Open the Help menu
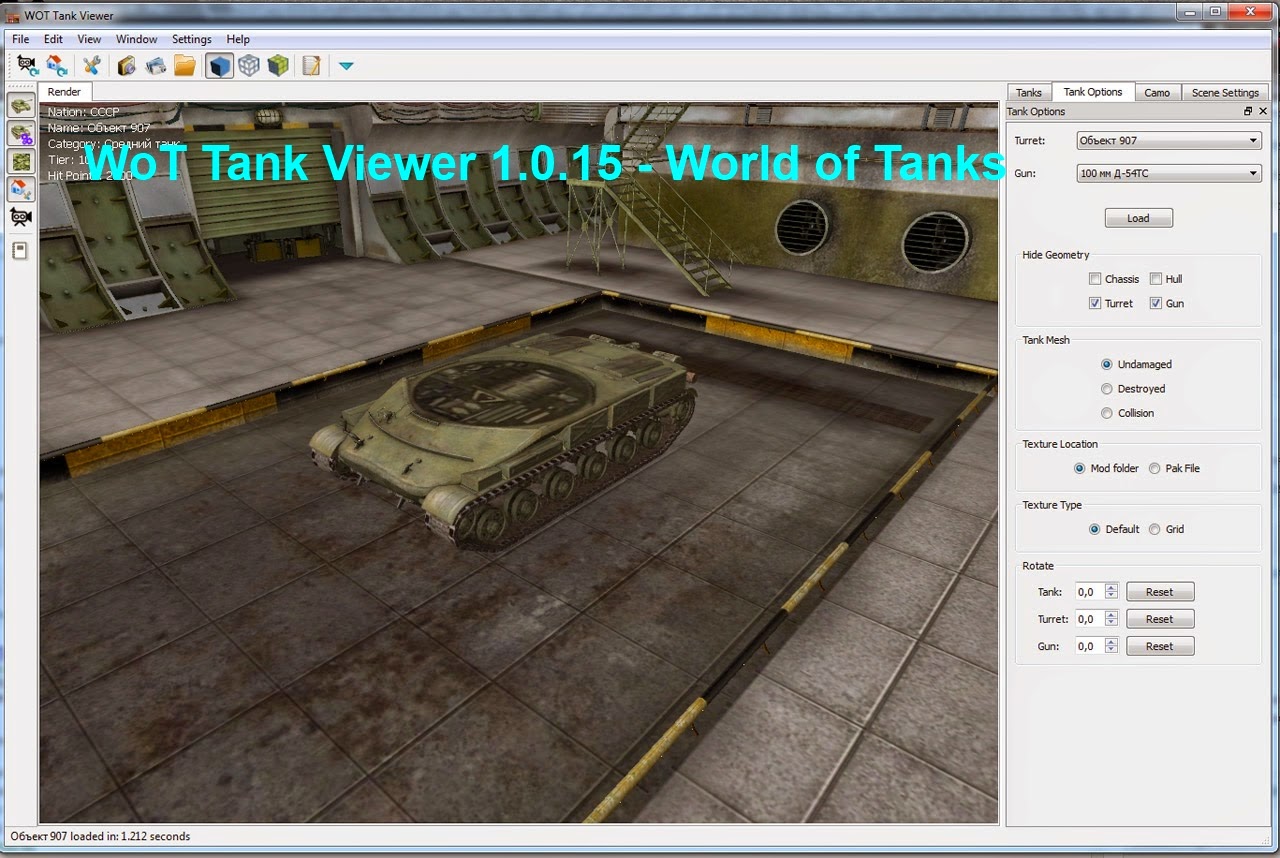 tap(238, 39)
